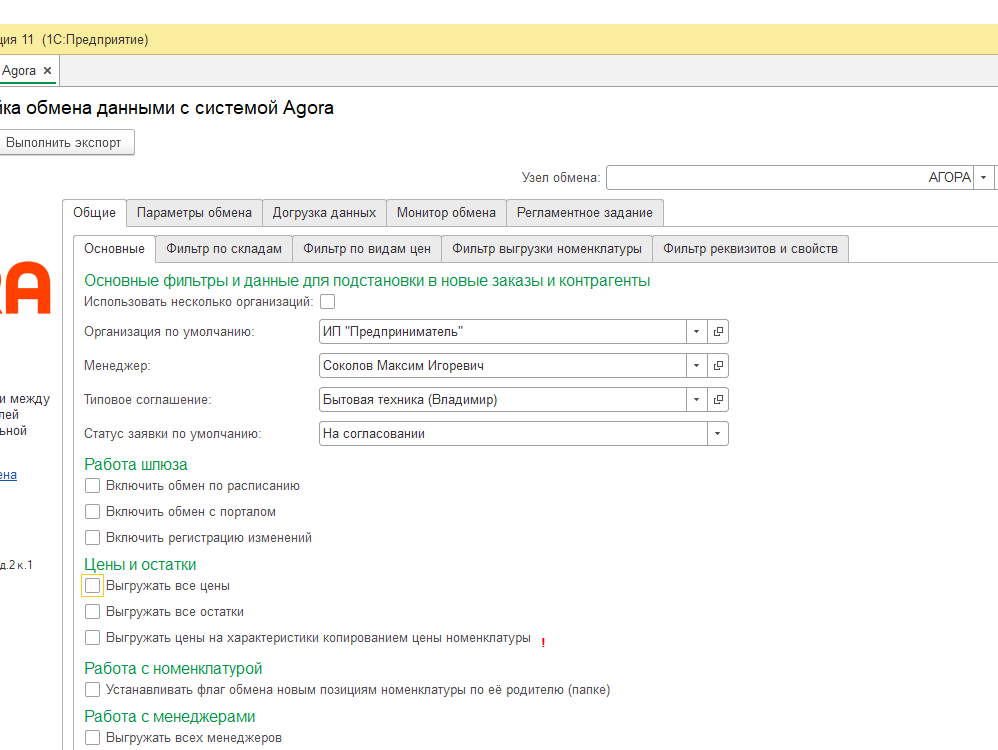
Task: Select Фильтр по складам subtab
Action: 225,249
